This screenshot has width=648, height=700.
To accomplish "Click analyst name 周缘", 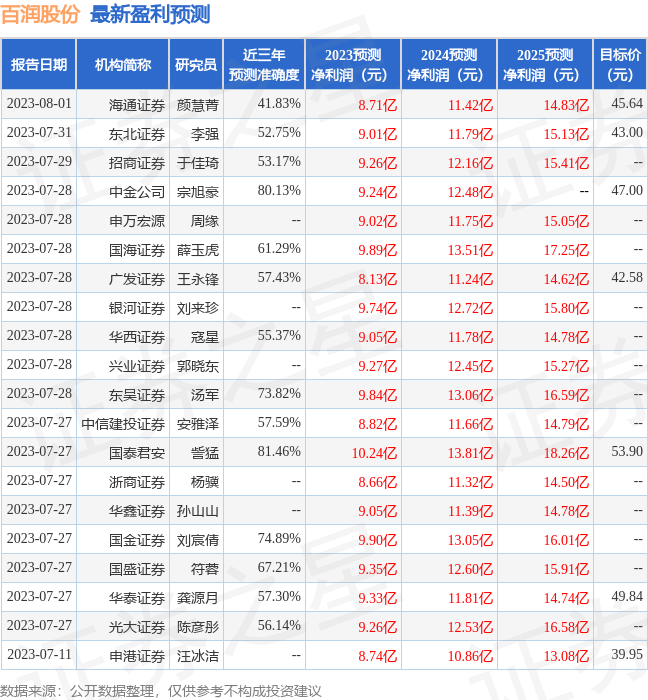I will [205, 221].
